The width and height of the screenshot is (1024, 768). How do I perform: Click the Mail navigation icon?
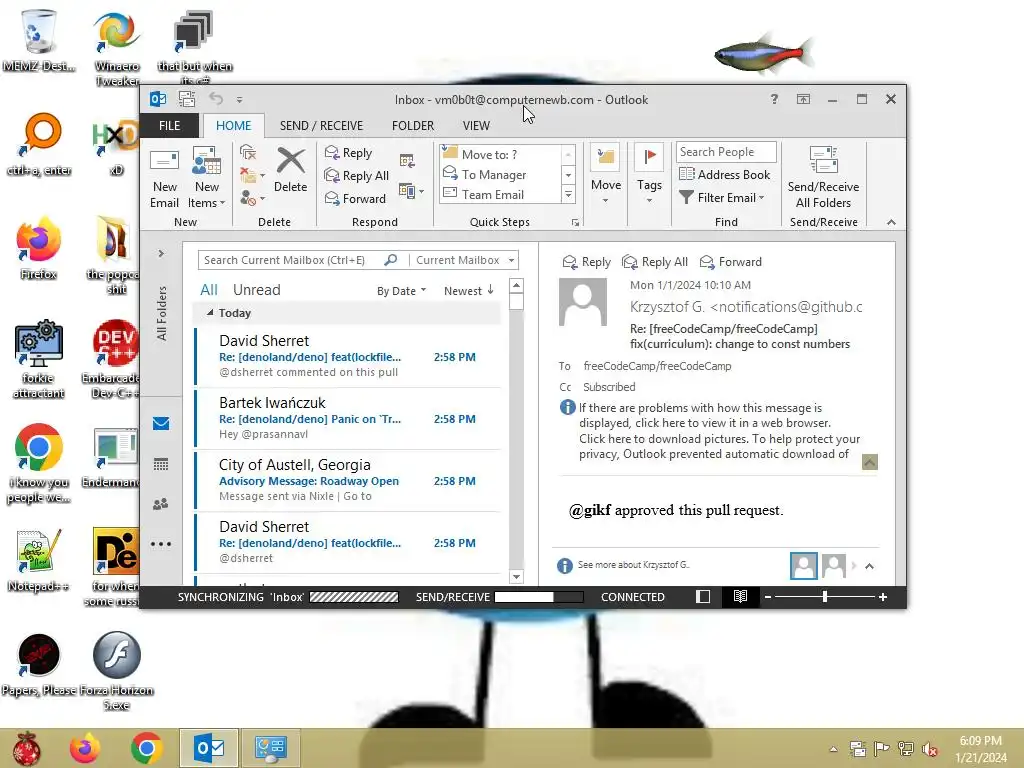pyautogui.click(x=161, y=424)
